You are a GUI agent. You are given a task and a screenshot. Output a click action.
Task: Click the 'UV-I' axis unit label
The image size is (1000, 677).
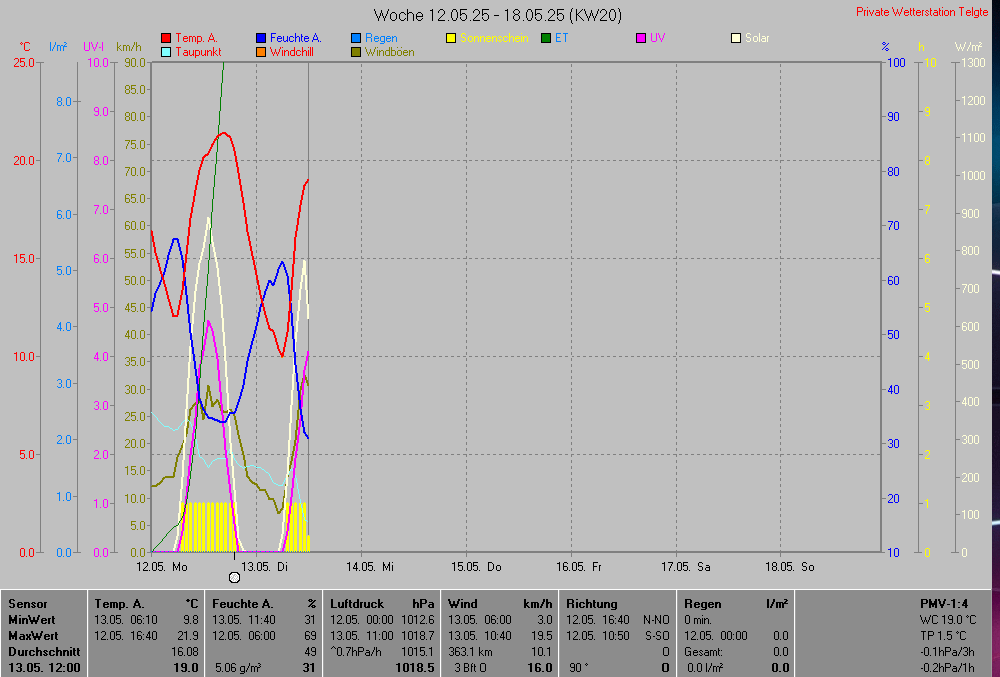click(x=94, y=47)
